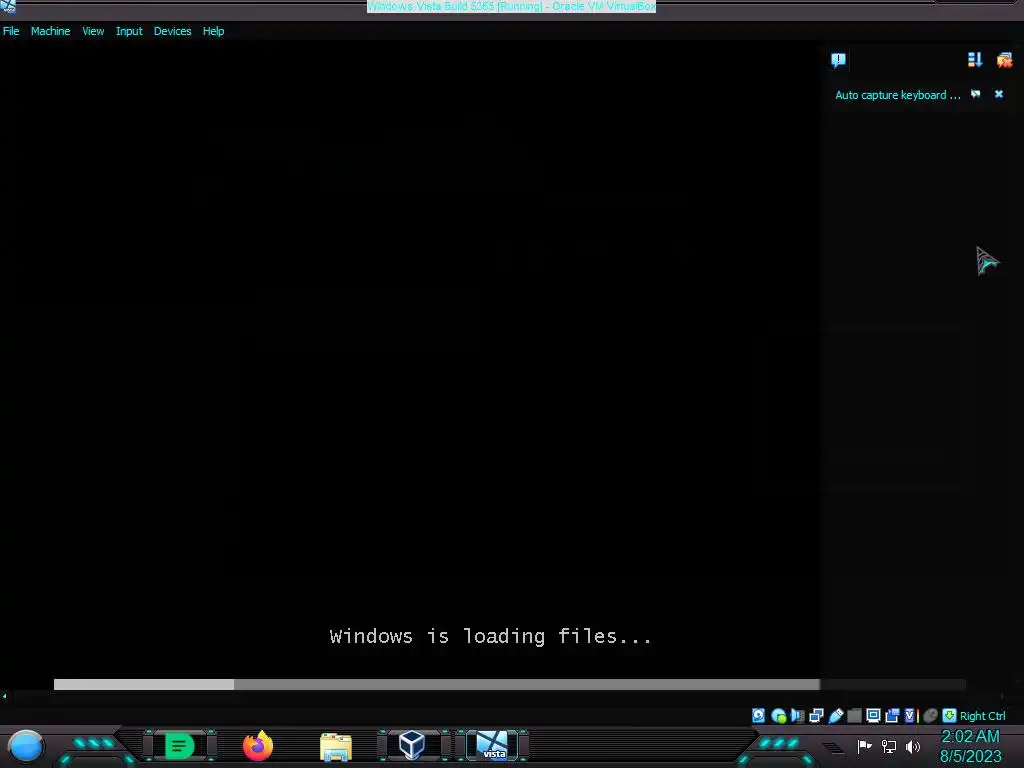This screenshot has width=1024, height=768.
Task: Click the USB devices status icon
Action: pyautogui.click(x=836, y=716)
